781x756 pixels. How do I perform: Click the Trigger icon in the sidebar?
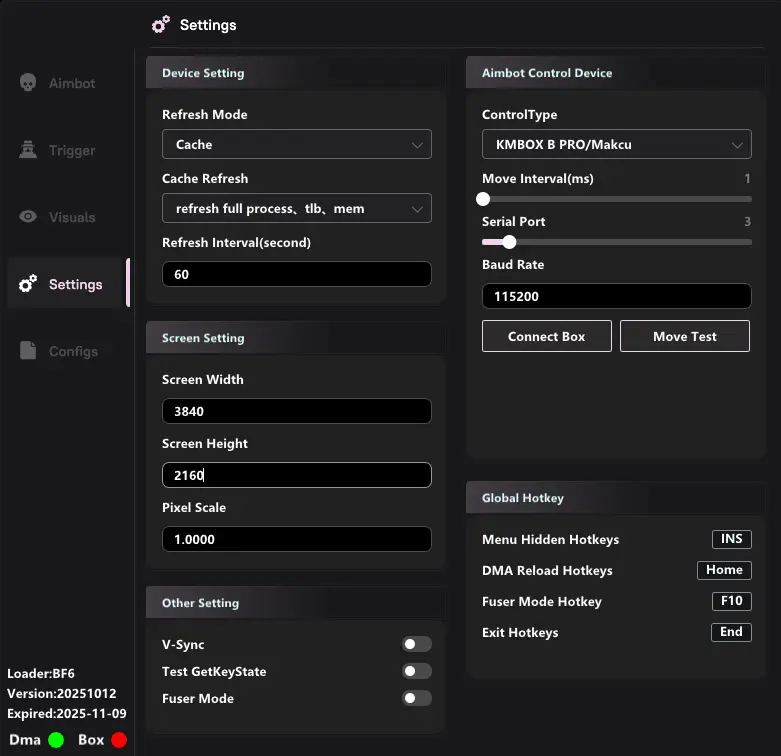point(28,150)
